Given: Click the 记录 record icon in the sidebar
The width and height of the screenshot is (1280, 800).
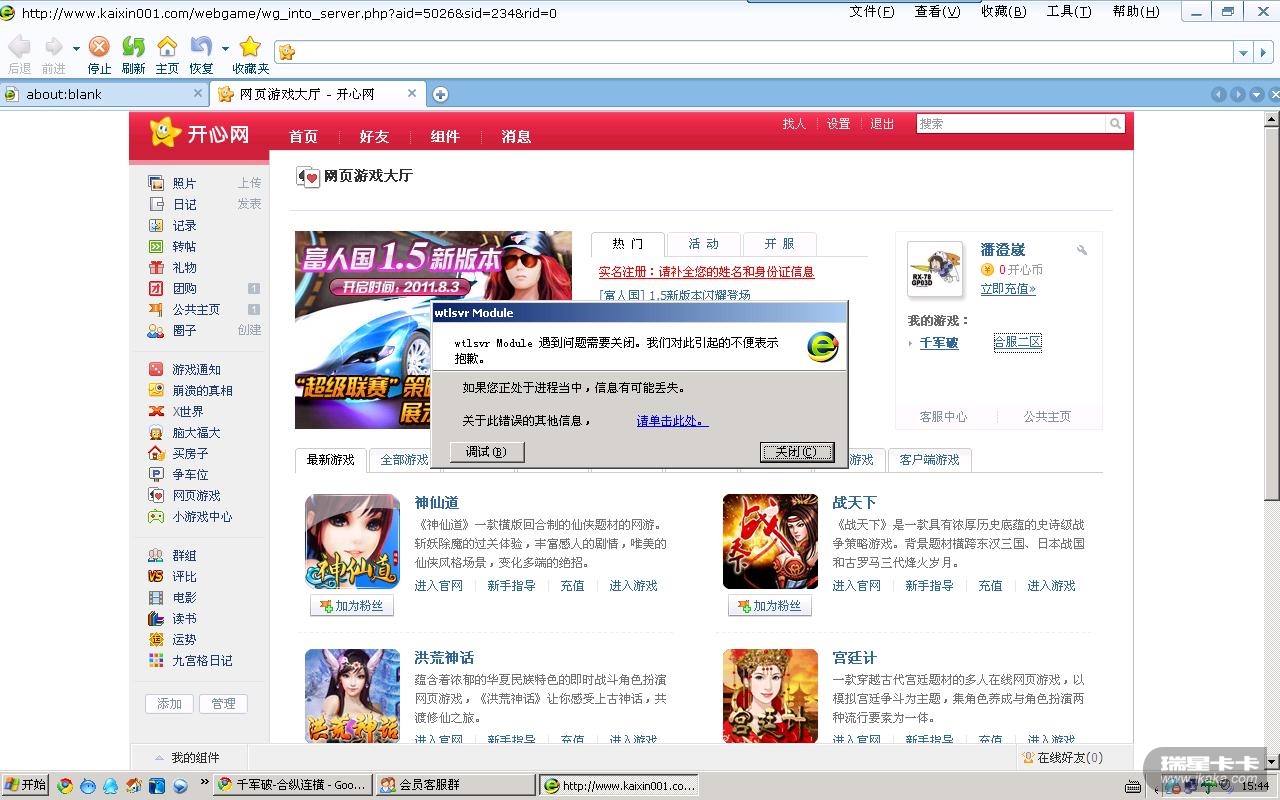Looking at the screenshot, I should click(x=156, y=225).
